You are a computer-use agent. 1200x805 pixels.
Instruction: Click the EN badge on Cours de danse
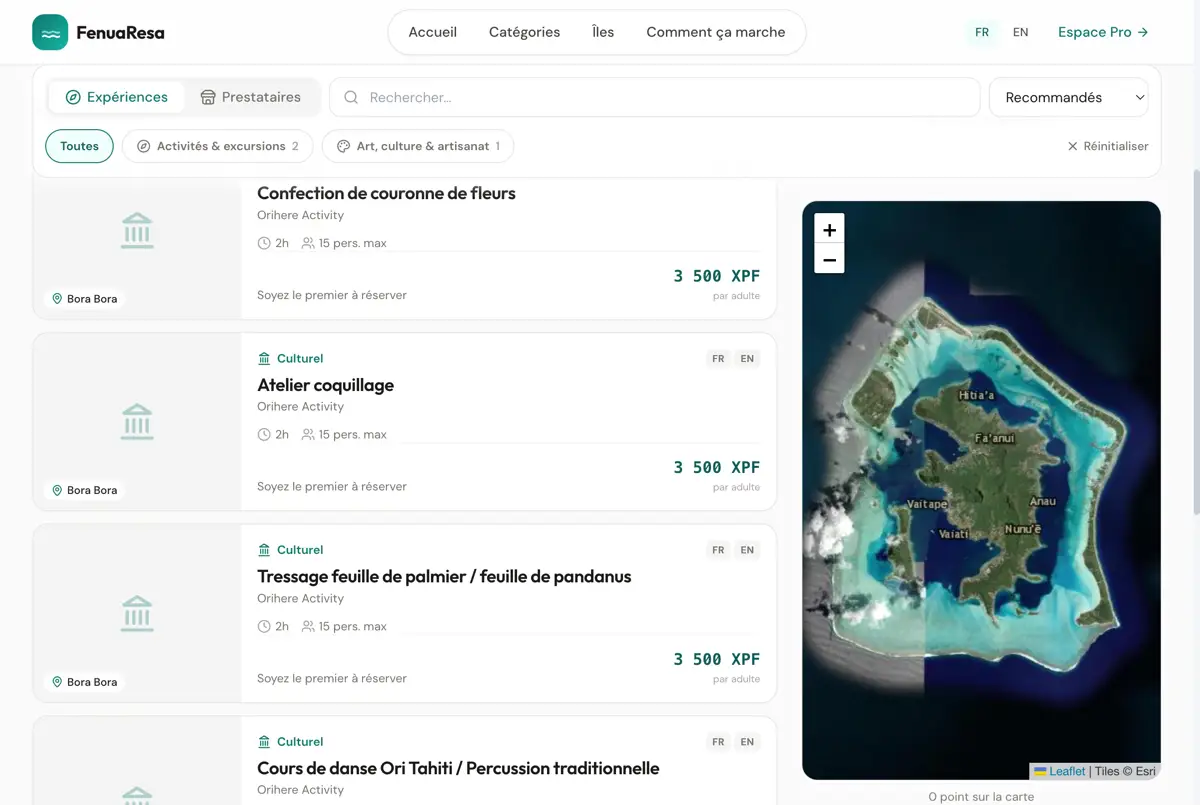pos(747,742)
